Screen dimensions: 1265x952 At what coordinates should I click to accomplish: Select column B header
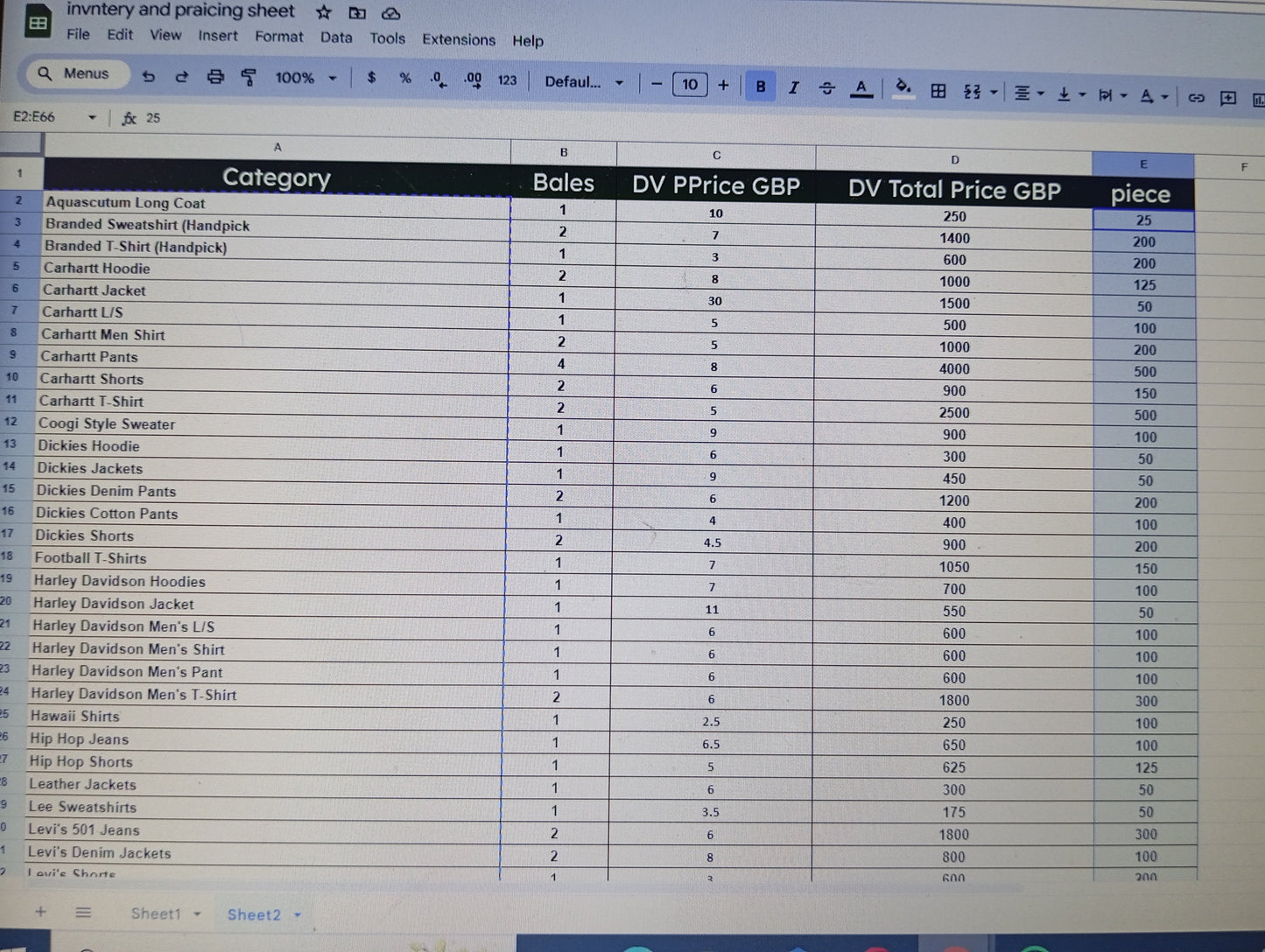(564, 151)
